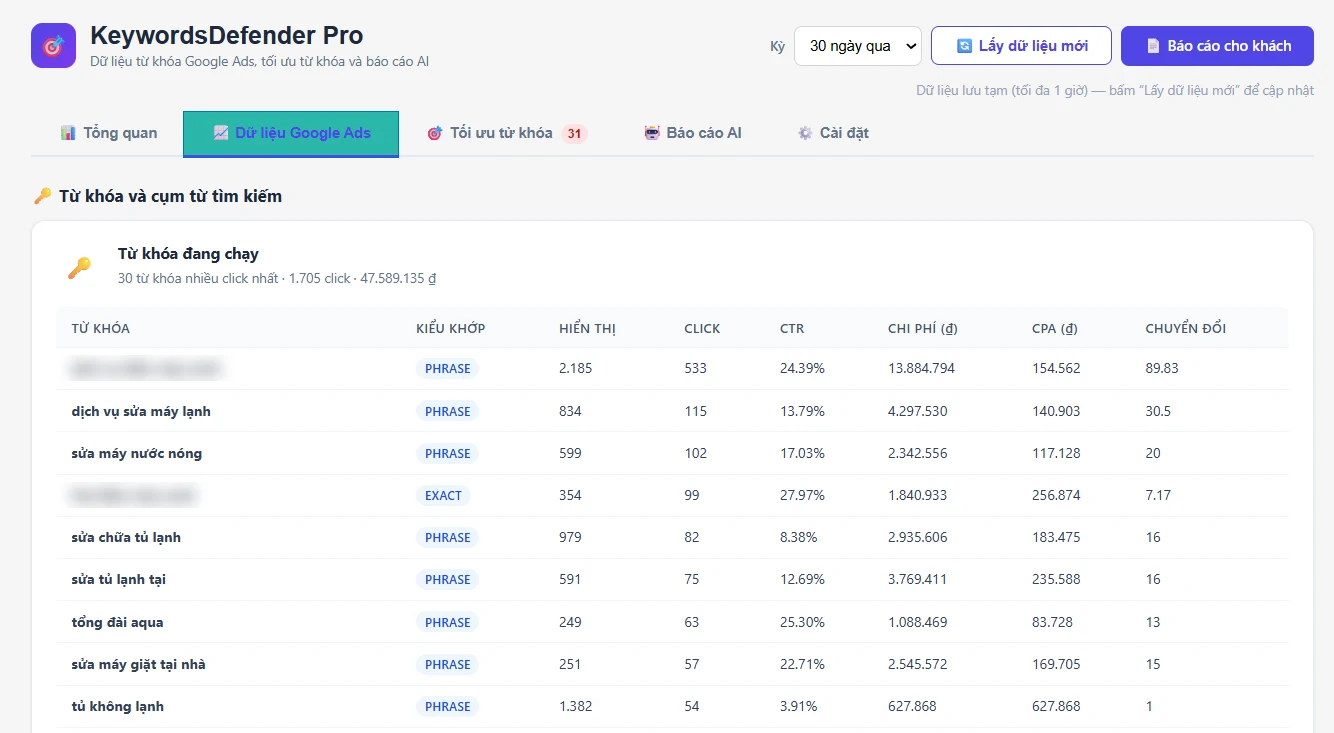Click the CTR column header
This screenshot has height=733, width=1334.
[792, 329]
